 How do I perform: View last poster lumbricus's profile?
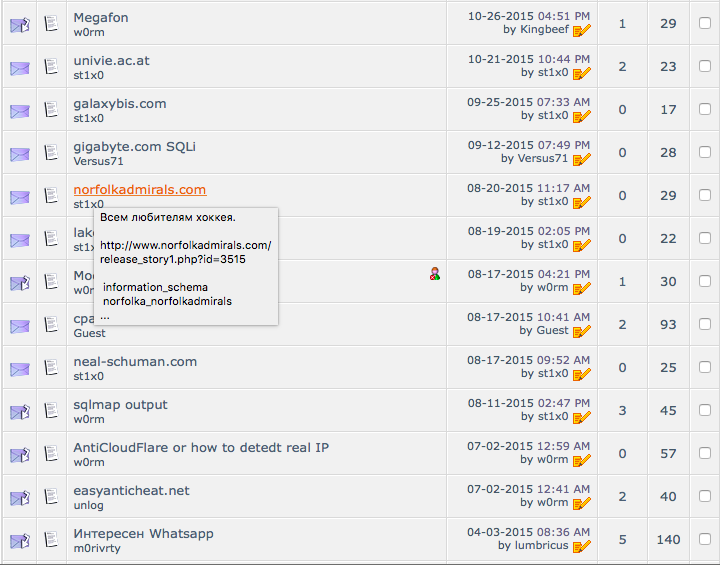[541, 545]
